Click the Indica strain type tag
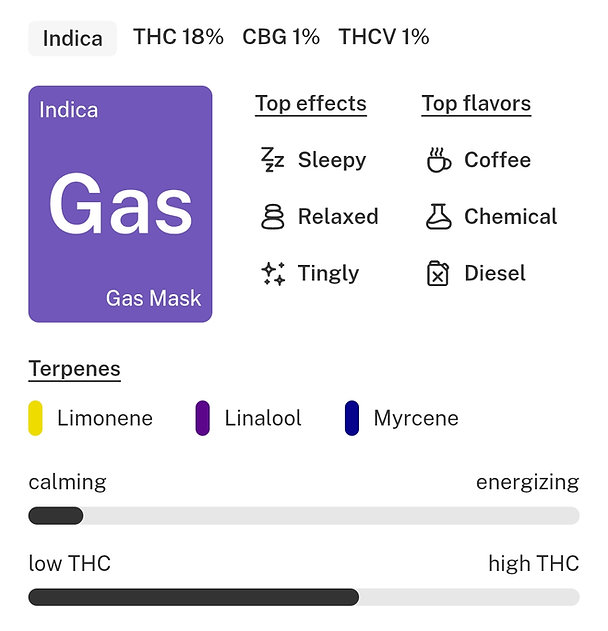 pyautogui.click(x=73, y=38)
